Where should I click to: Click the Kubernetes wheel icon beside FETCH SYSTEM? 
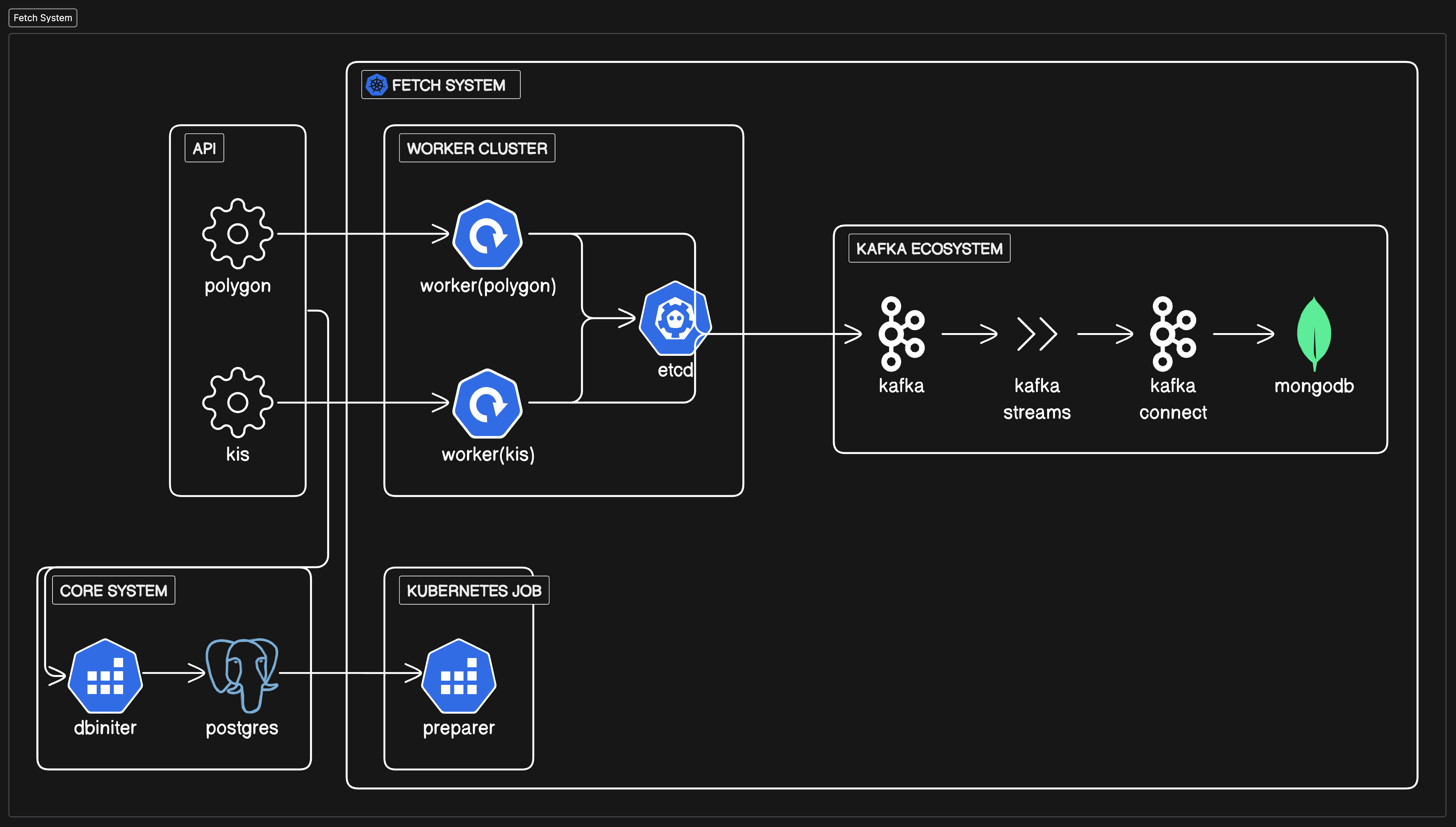(x=376, y=85)
